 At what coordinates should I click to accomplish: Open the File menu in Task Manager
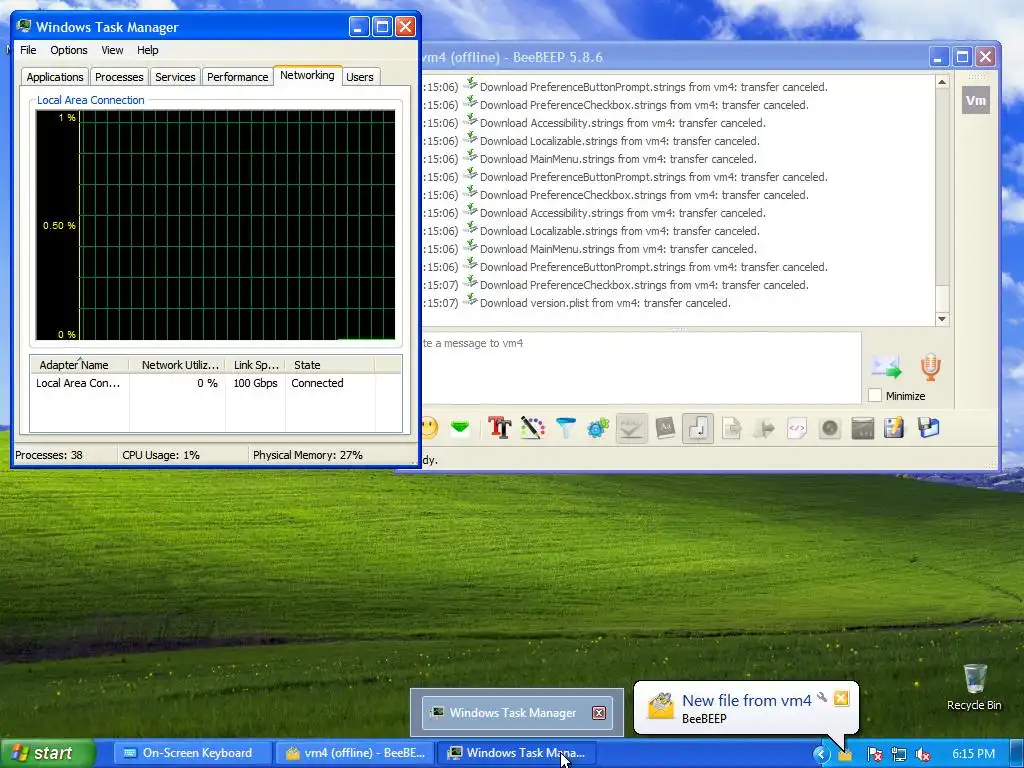pyautogui.click(x=28, y=50)
